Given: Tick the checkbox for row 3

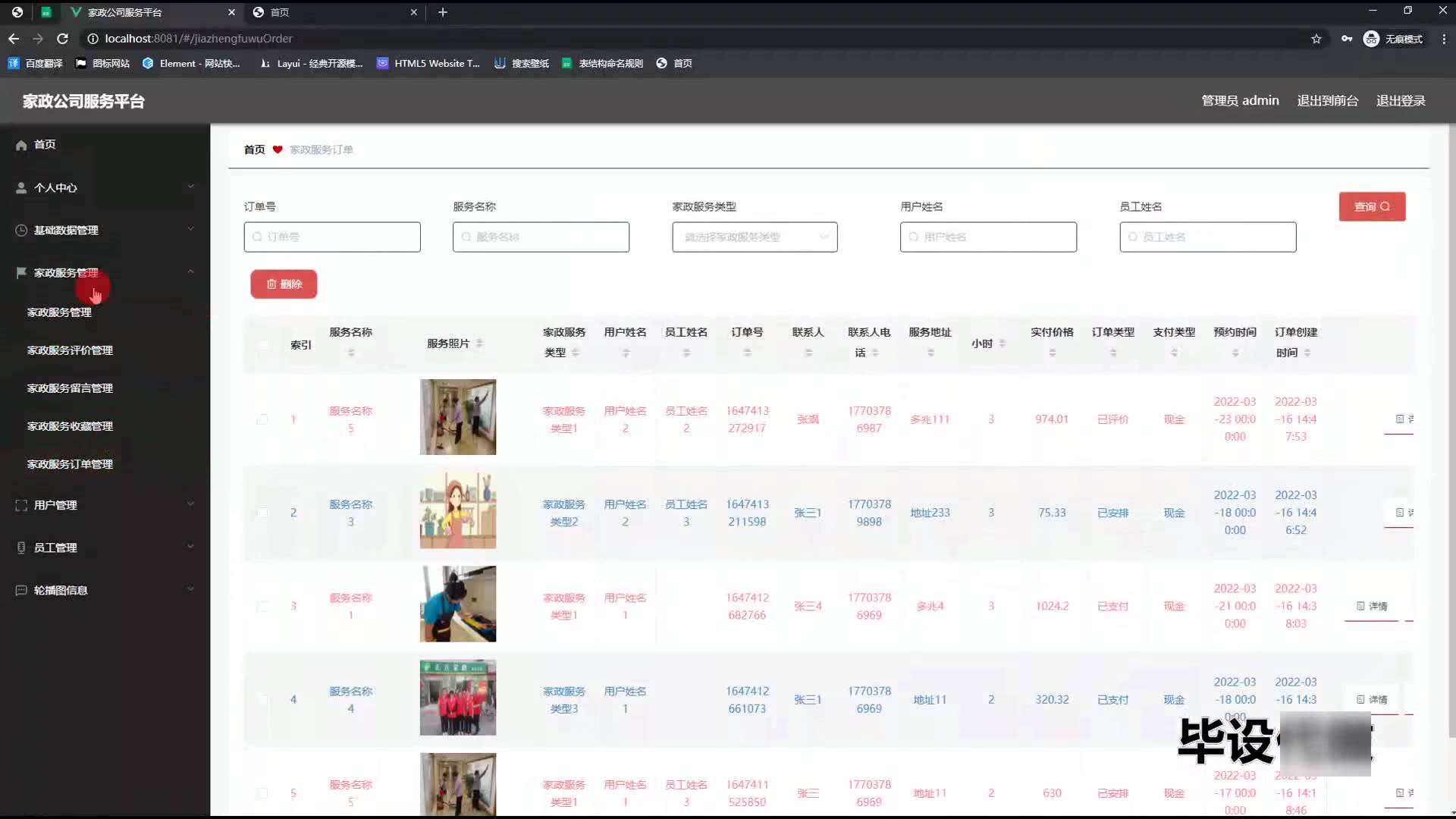Looking at the screenshot, I should [262, 606].
